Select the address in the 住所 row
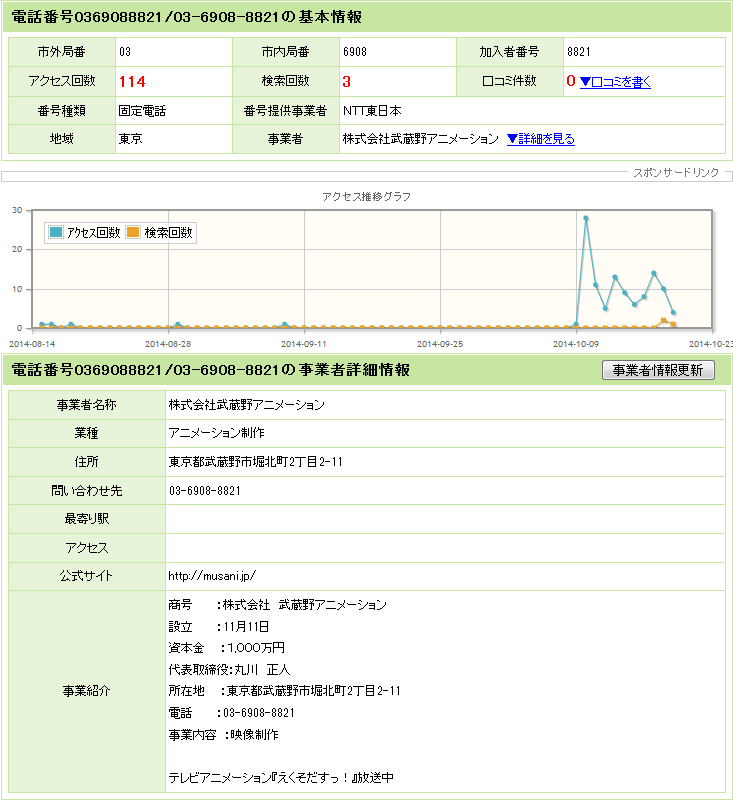Image resolution: width=733 pixels, height=805 pixels. (x=255, y=462)
